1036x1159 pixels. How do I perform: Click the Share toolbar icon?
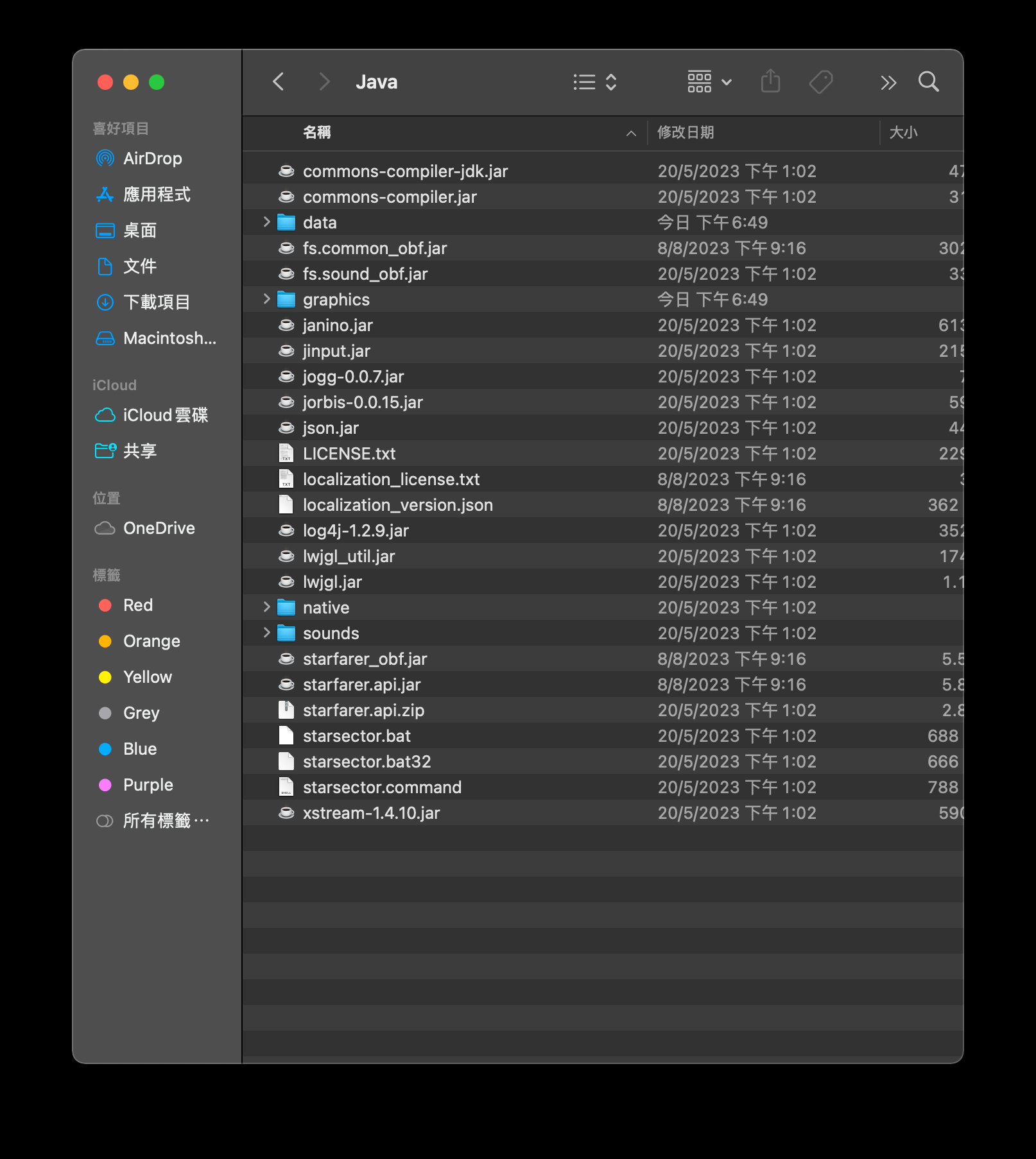(x=770, y=82)
